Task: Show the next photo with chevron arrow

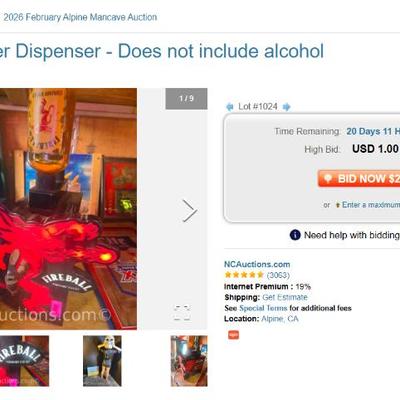Action: pyautogui.click(x=190, y=211)
